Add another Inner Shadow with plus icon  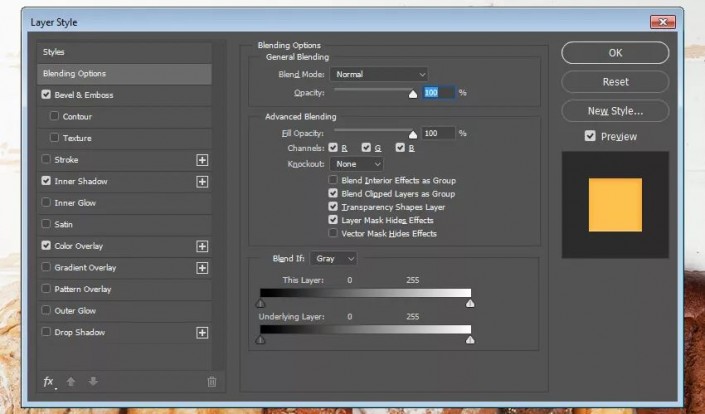[x=202, y=182]
